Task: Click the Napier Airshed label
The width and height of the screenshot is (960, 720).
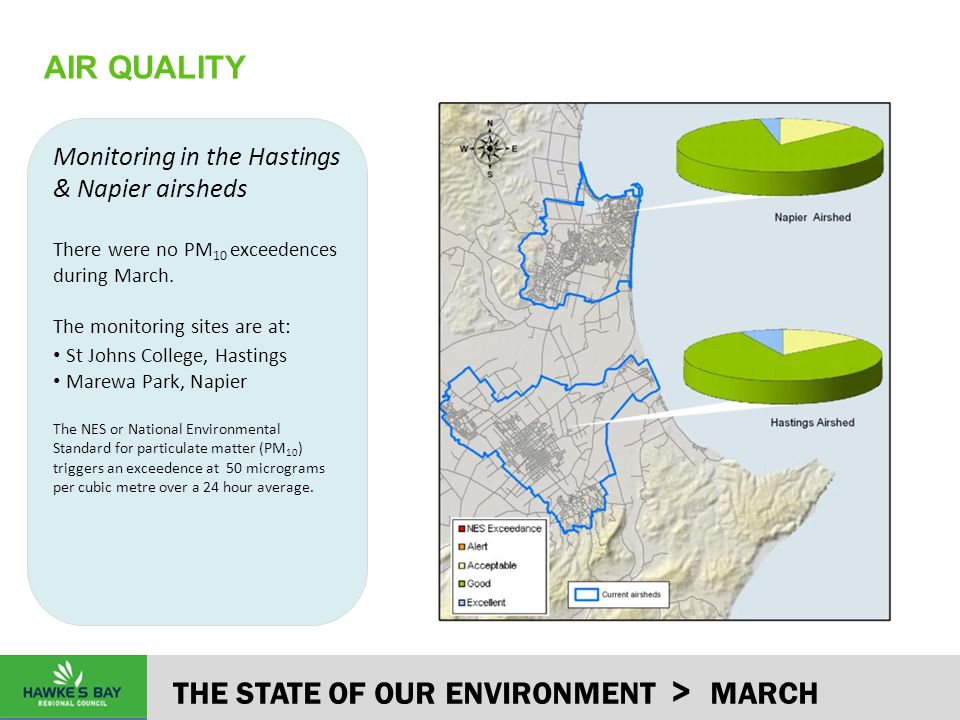Action: click(x=812, y=217)
